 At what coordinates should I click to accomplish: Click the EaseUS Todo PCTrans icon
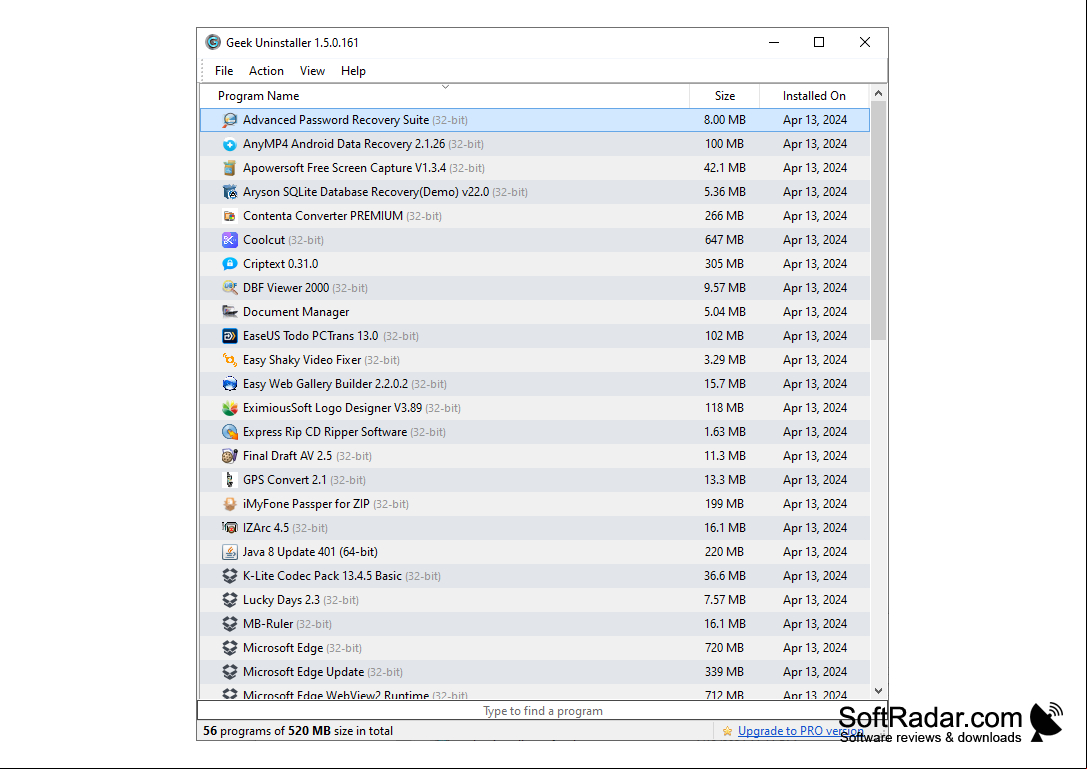coord(229,336)
